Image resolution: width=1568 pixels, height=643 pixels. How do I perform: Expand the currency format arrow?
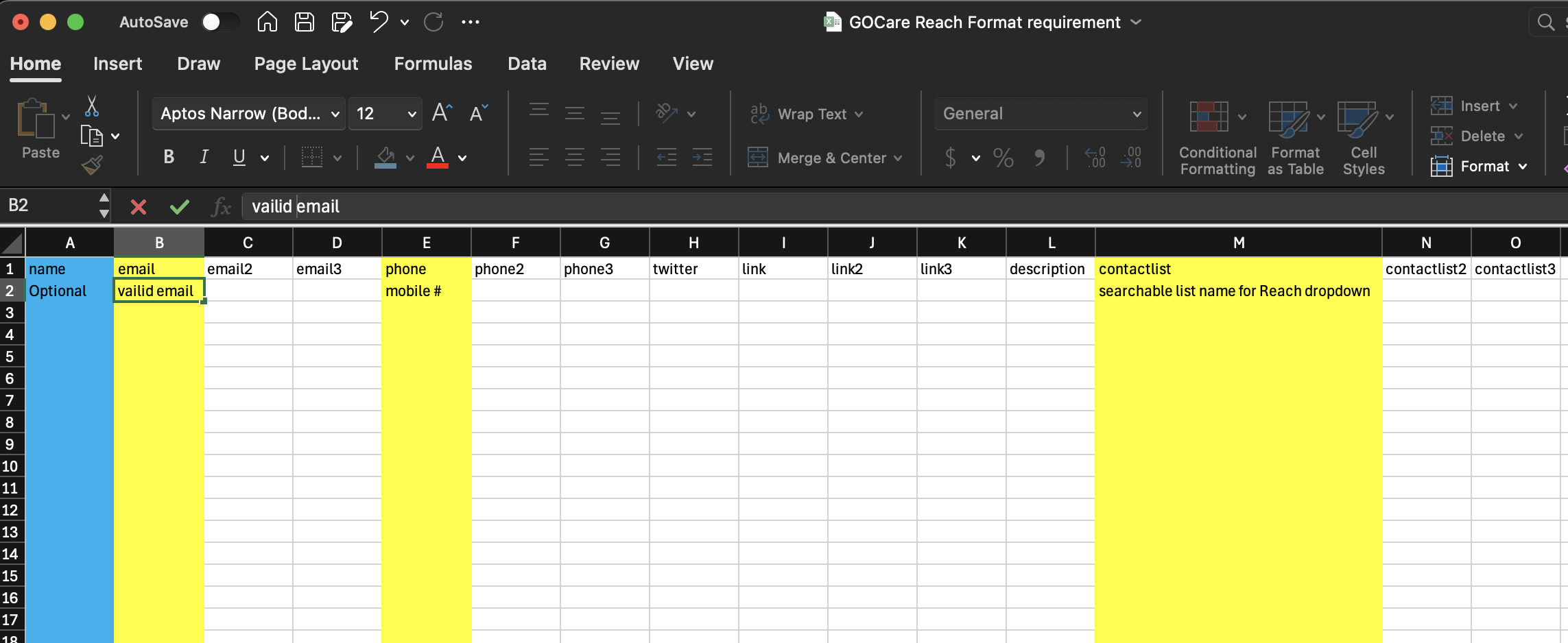pyautogui.click(x=975, y=158)
